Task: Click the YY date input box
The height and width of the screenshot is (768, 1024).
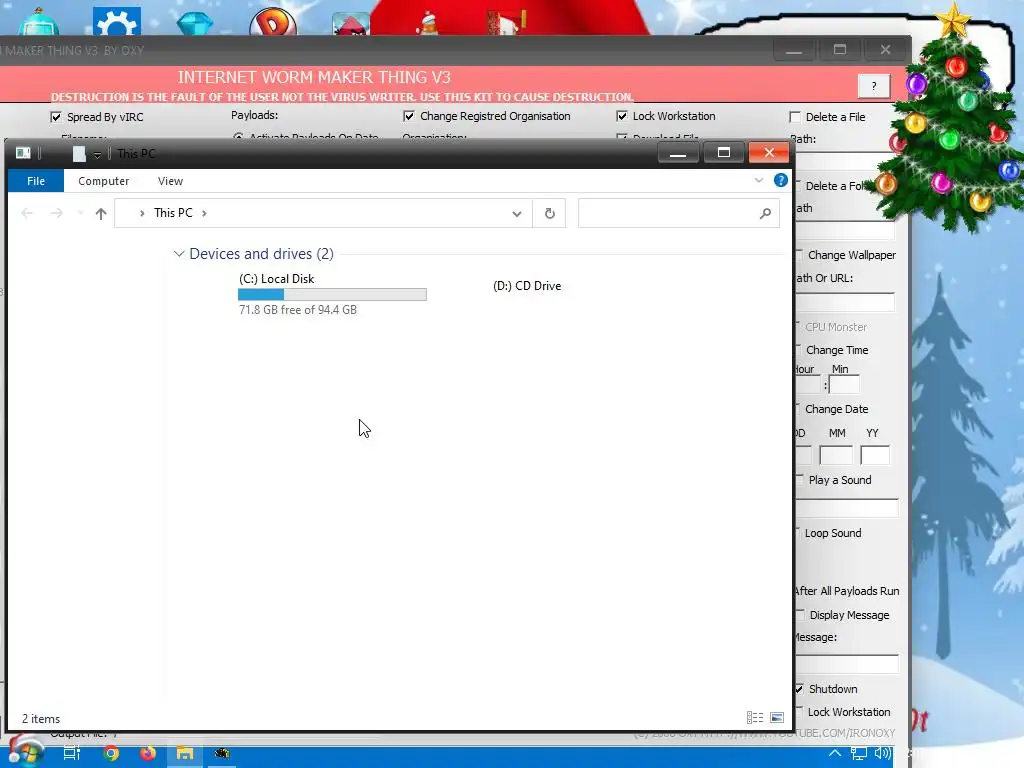Action: pos(875,455)
